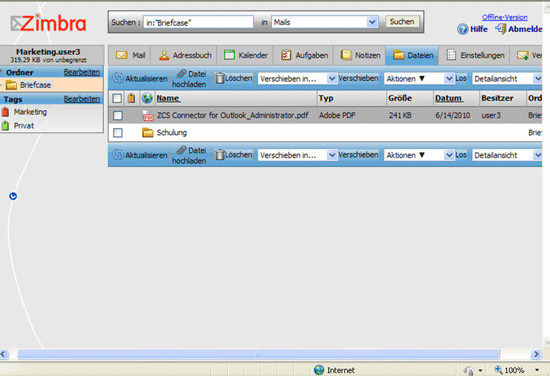Click the red Marketing tag icon
The height and width of the screenshot is (376, 550).
[5, 112]
